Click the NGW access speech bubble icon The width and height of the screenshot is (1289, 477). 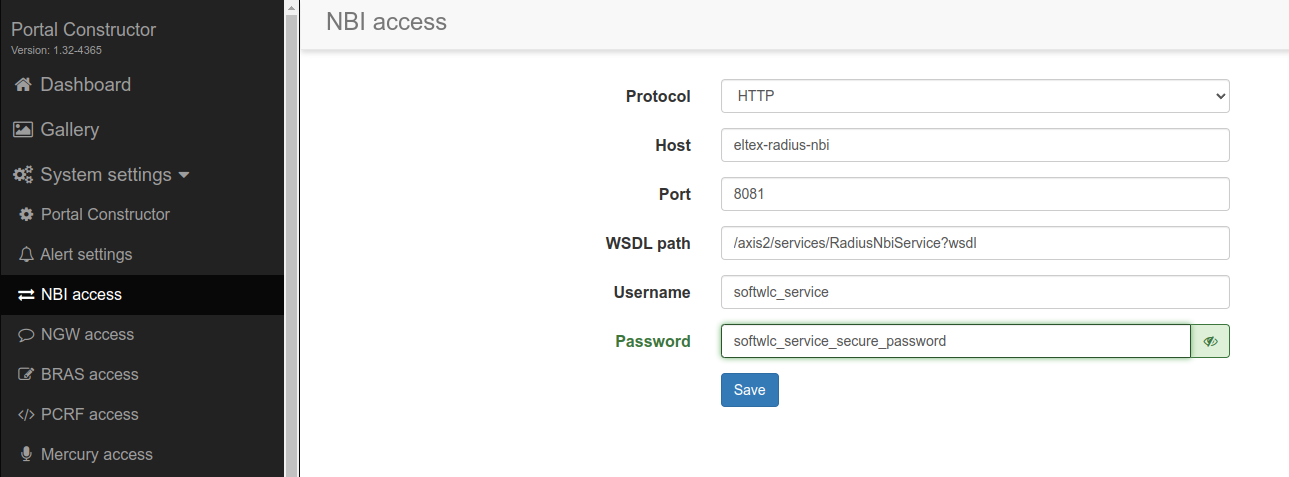(26, 335)
